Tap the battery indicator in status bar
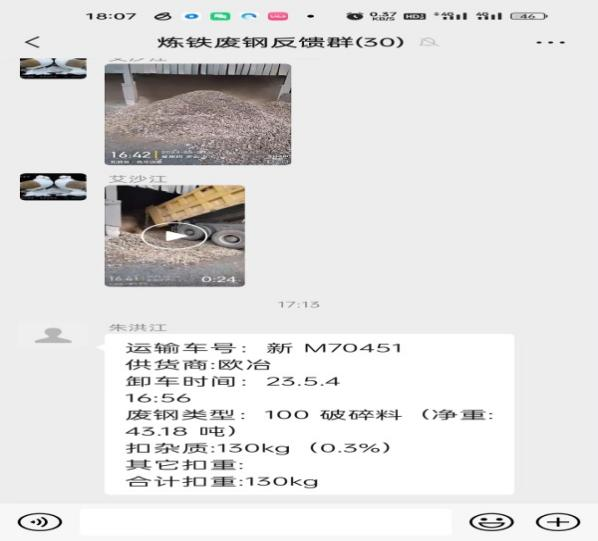This screenshot has height=541, width=598. [529, 16]
